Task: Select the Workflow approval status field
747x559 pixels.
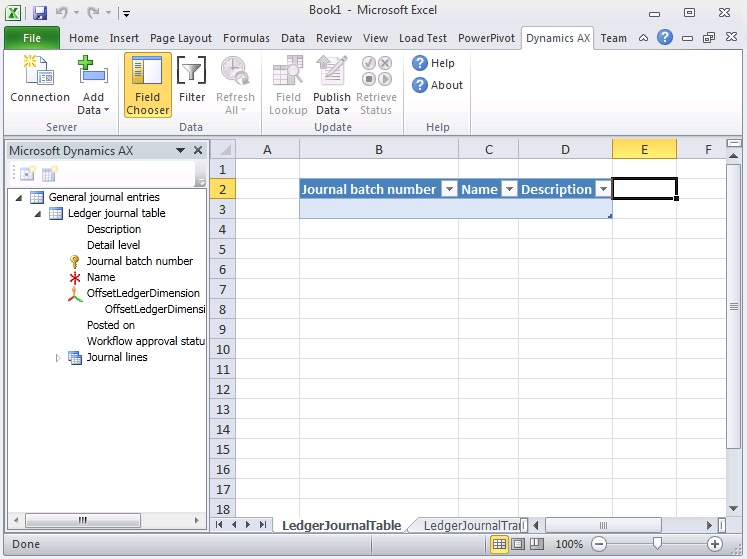Action: pos(146,341)
